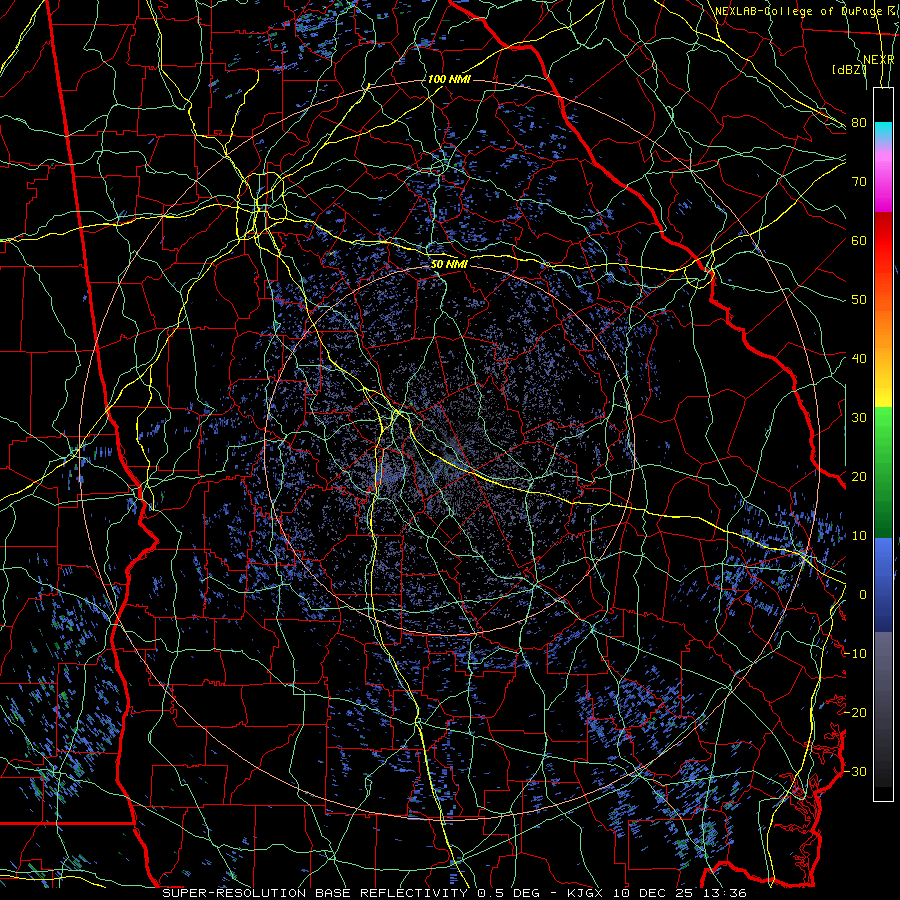Image resolution: width=900 pixels, height=900 pixels.
Task: Click the green segment of the color bar
Action: tap(883, 472)
